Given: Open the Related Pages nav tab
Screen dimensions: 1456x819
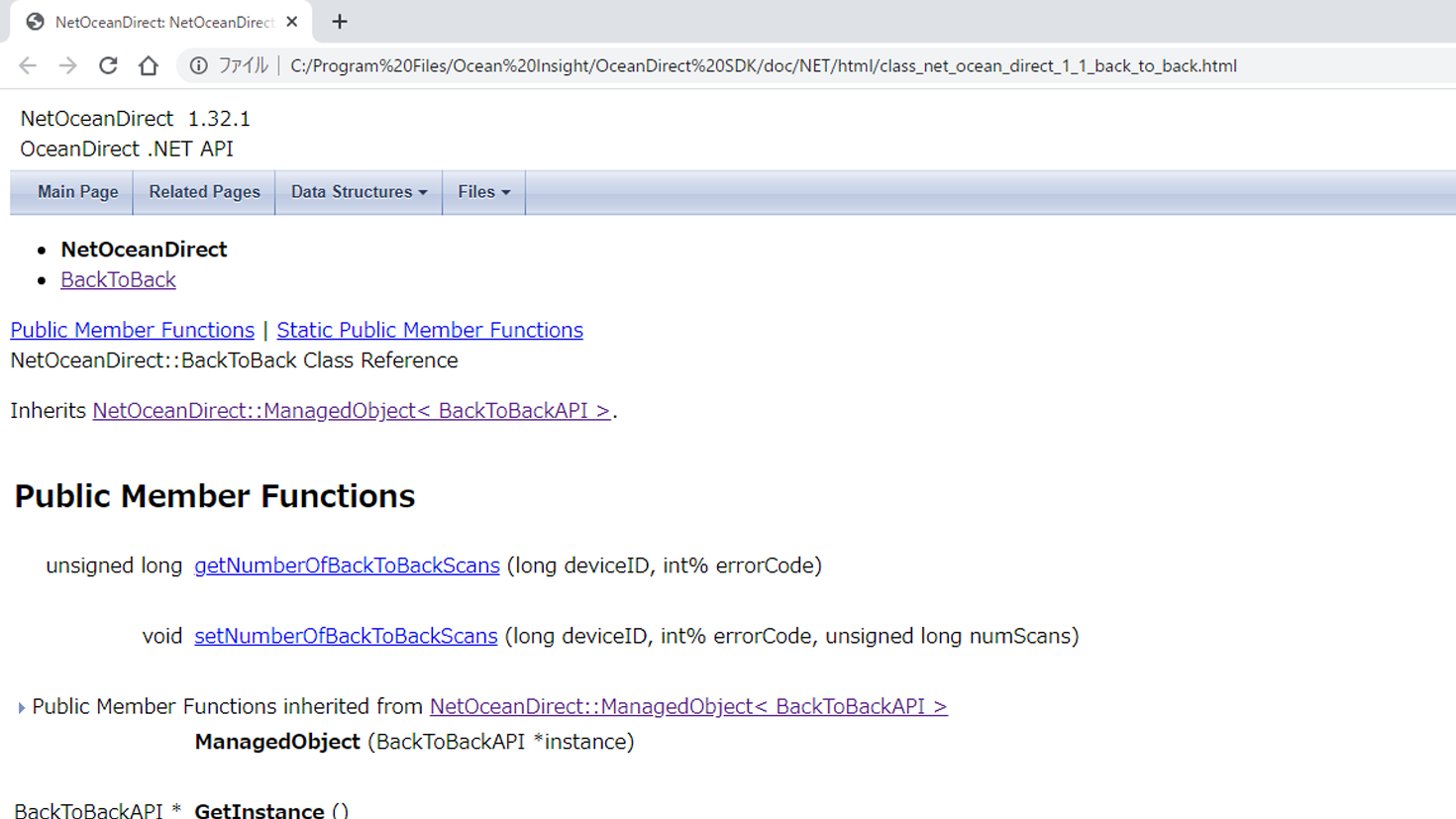Looking at the screenshot, I should (204, 192).
